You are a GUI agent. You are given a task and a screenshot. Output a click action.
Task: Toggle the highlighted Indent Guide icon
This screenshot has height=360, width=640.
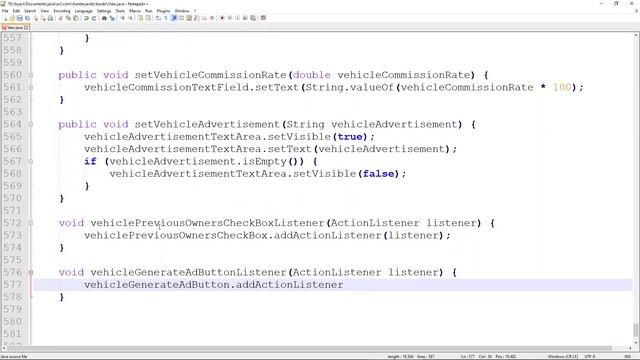pos(173,18)
